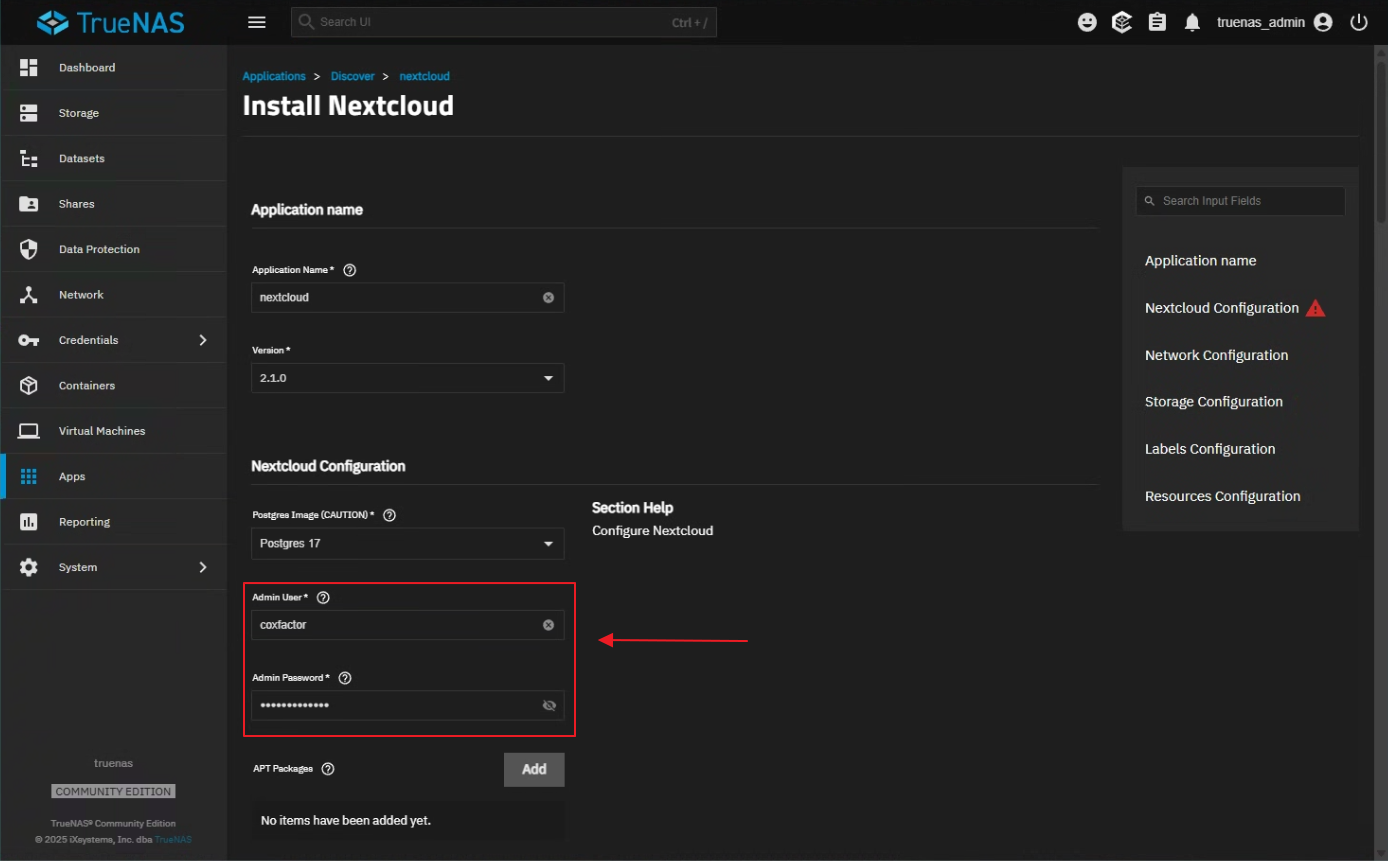Jump to Labels Configuration section
The image size is (1388, 861).
pyautogui.click(x=1210, y=449)
